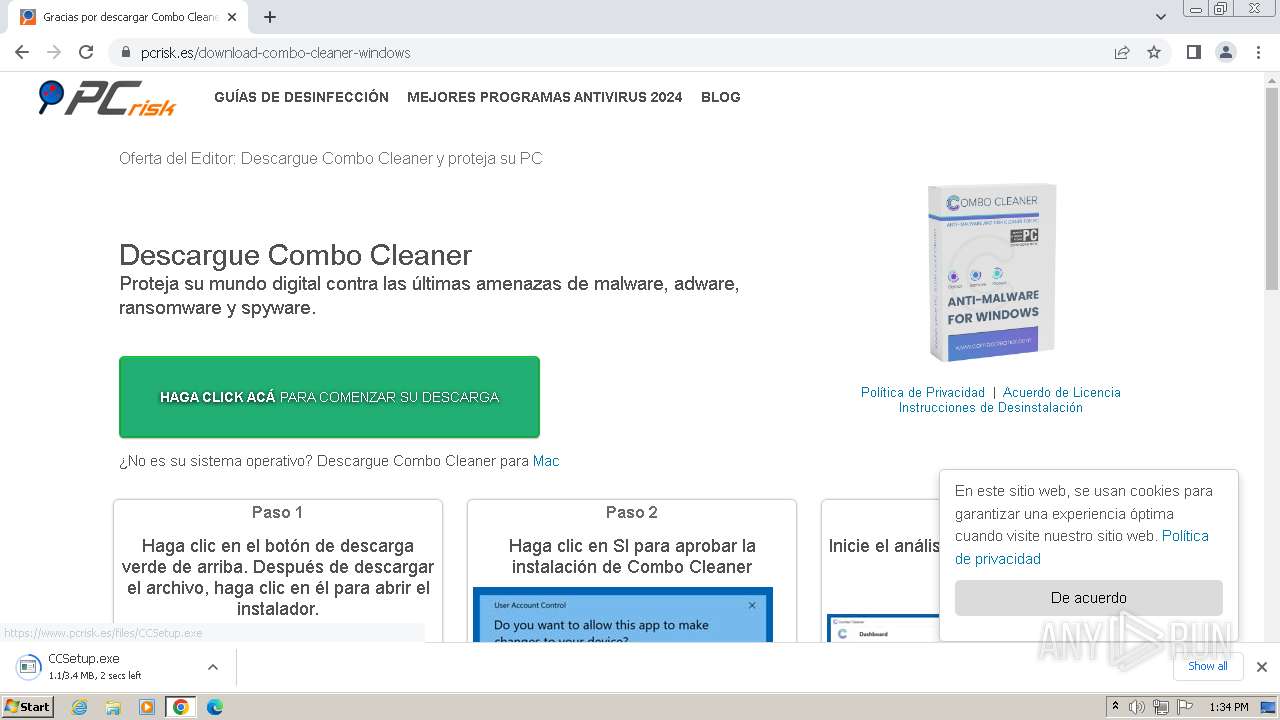Go to the Blog section

720,97
